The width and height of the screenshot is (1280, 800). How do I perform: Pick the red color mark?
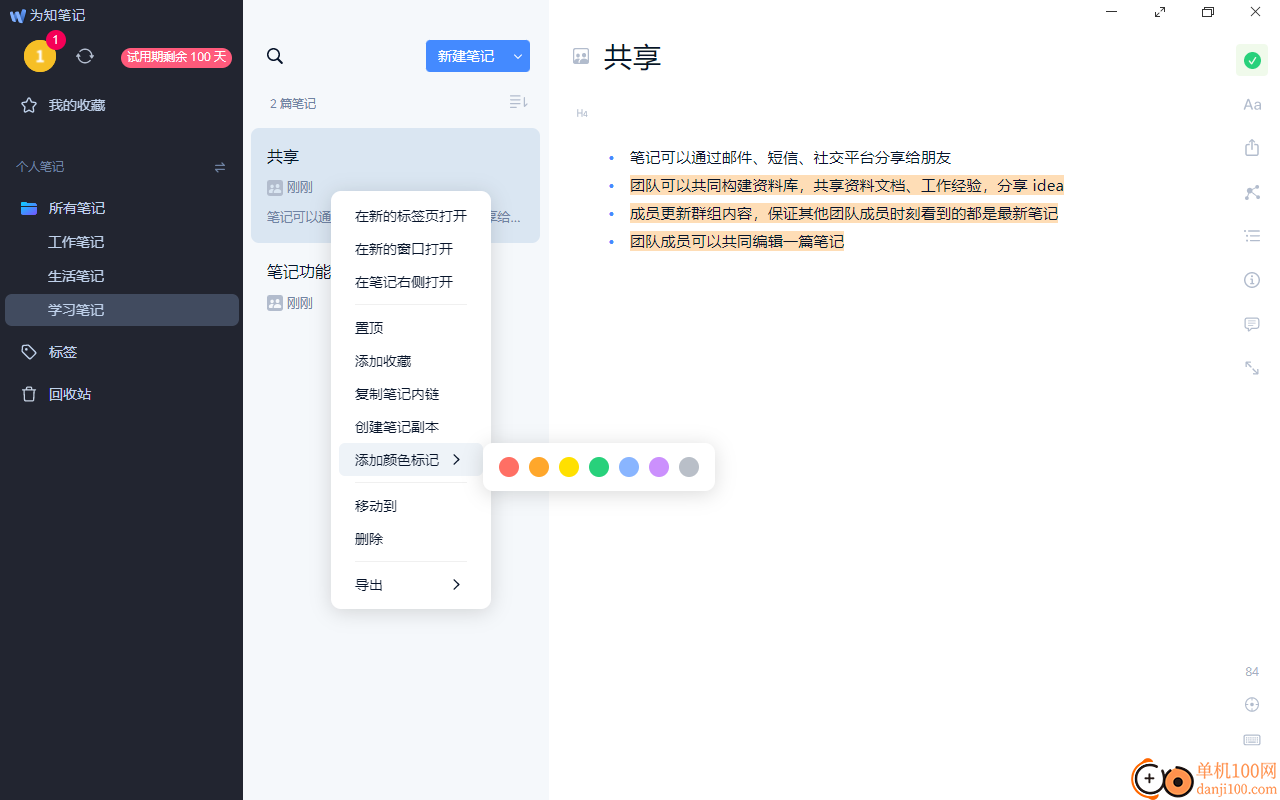click(x=509, y=467)
